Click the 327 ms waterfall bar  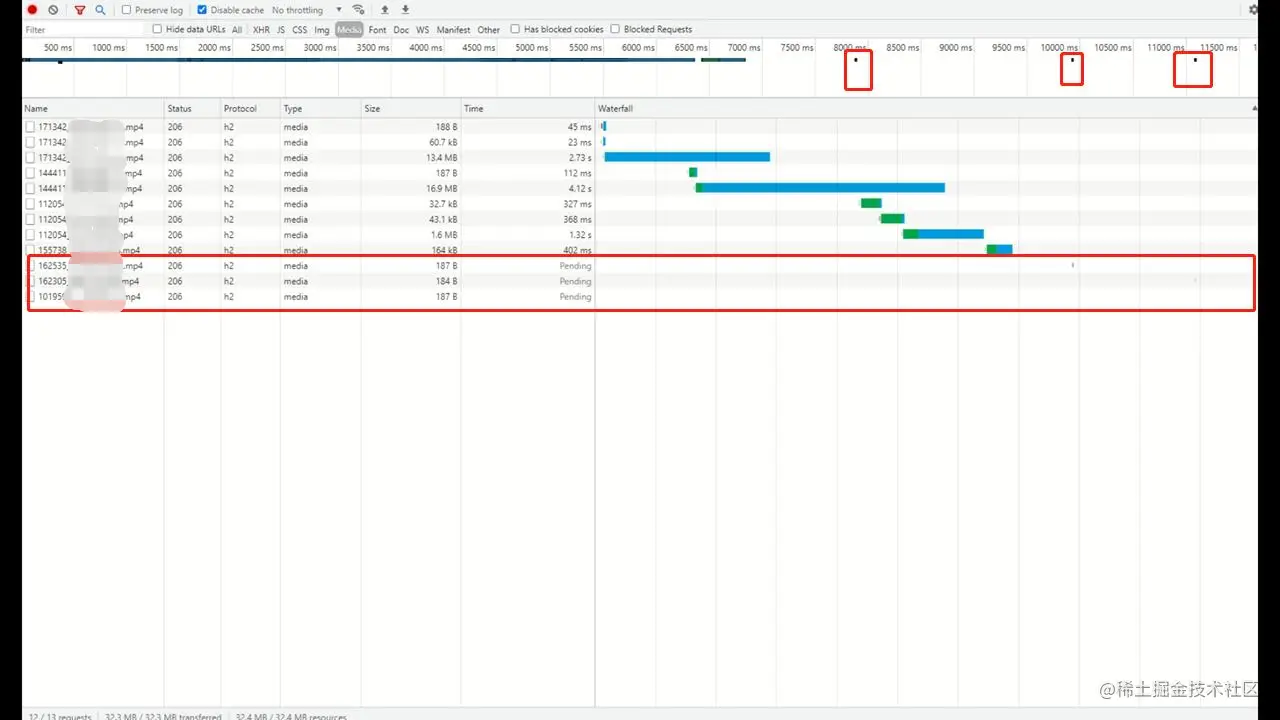pyautogui.click(x=871, y=203)
